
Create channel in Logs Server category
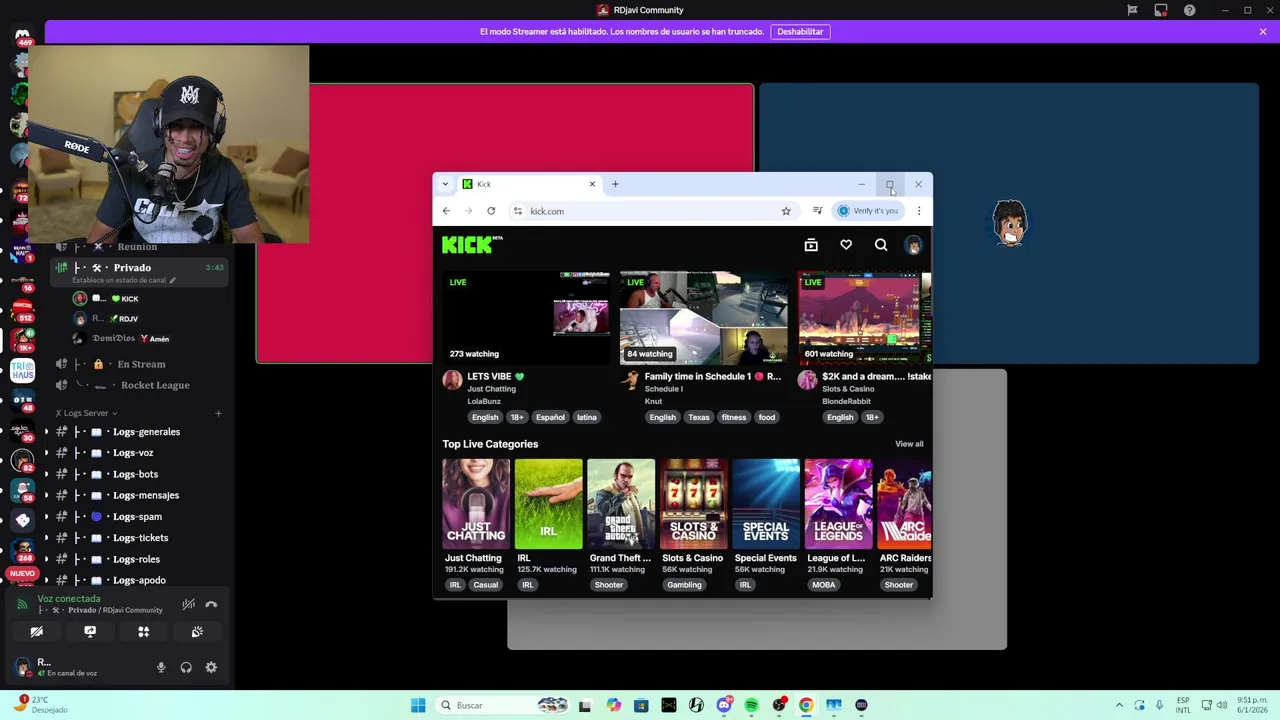[x=218, y=413]
